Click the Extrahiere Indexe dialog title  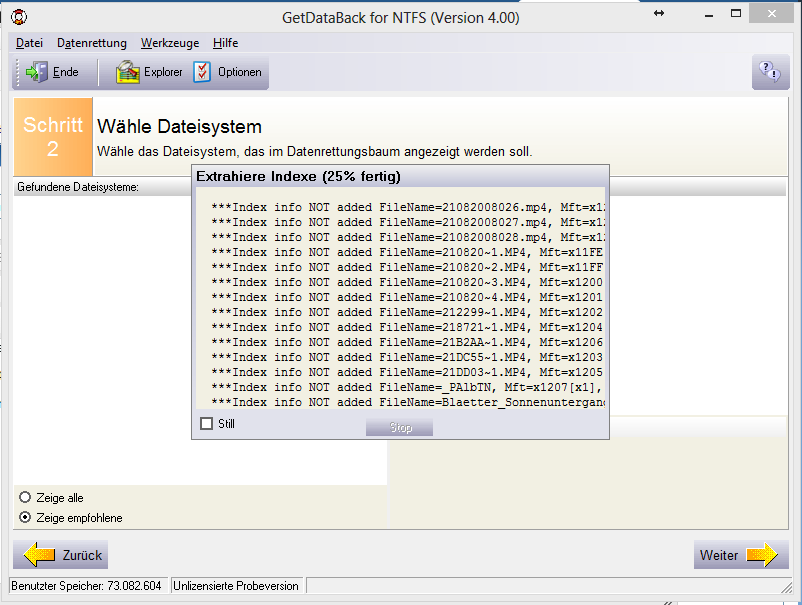click(298, 176)
